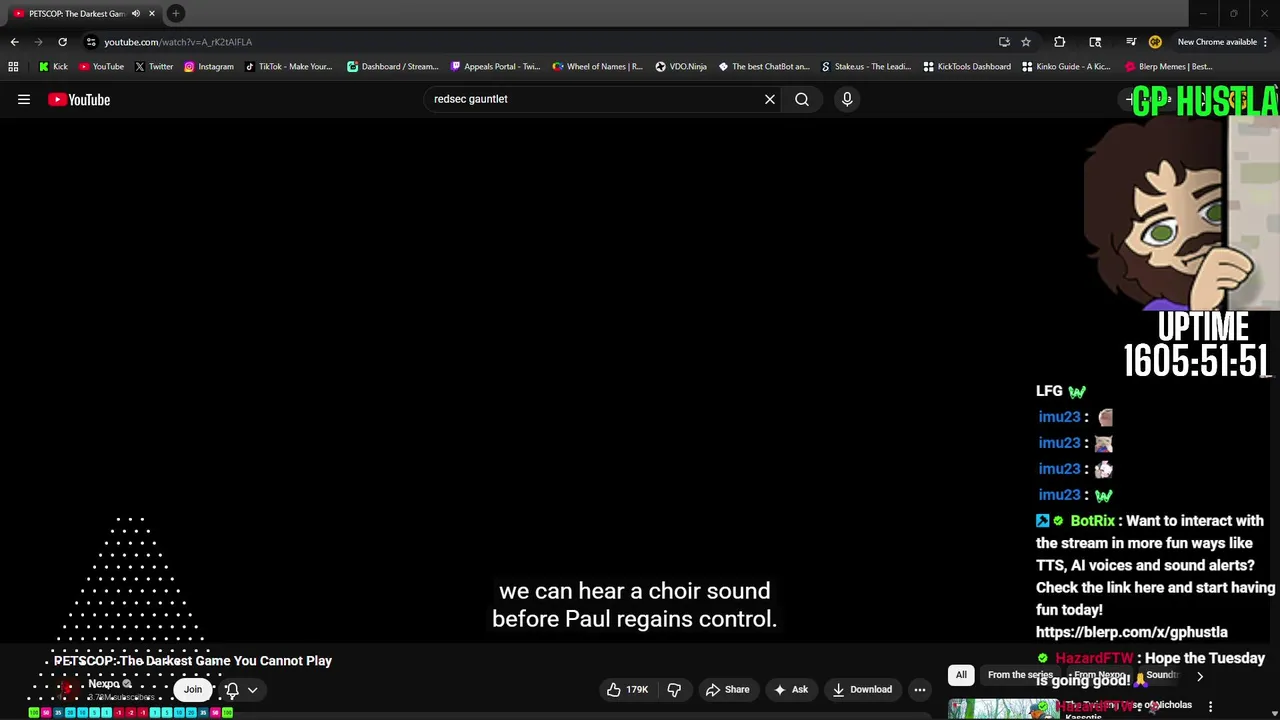The height and width of the screenshot is (720, 1280).
Task: Open The best ChatBot bookmark
Action: 764,67
